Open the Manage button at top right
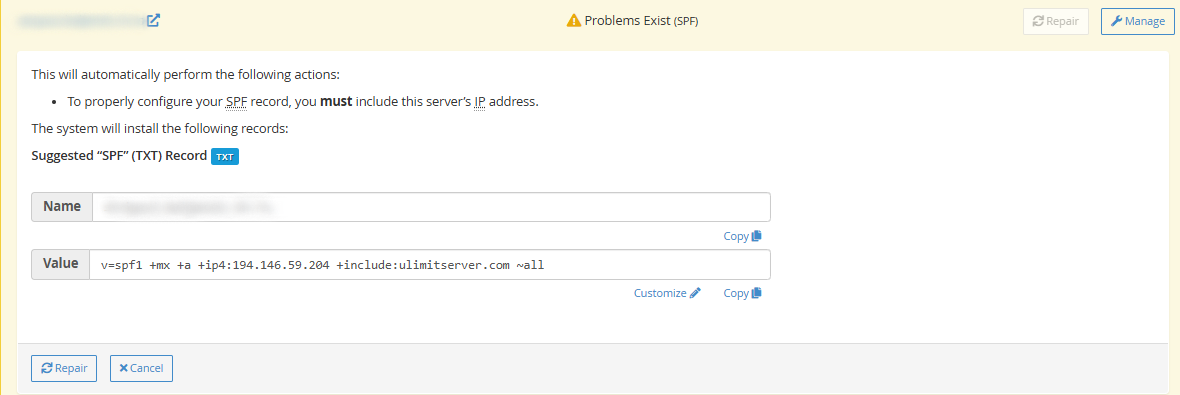Image resolution: width=1180 pixels, height=395 pixels. click(1137, 21)
